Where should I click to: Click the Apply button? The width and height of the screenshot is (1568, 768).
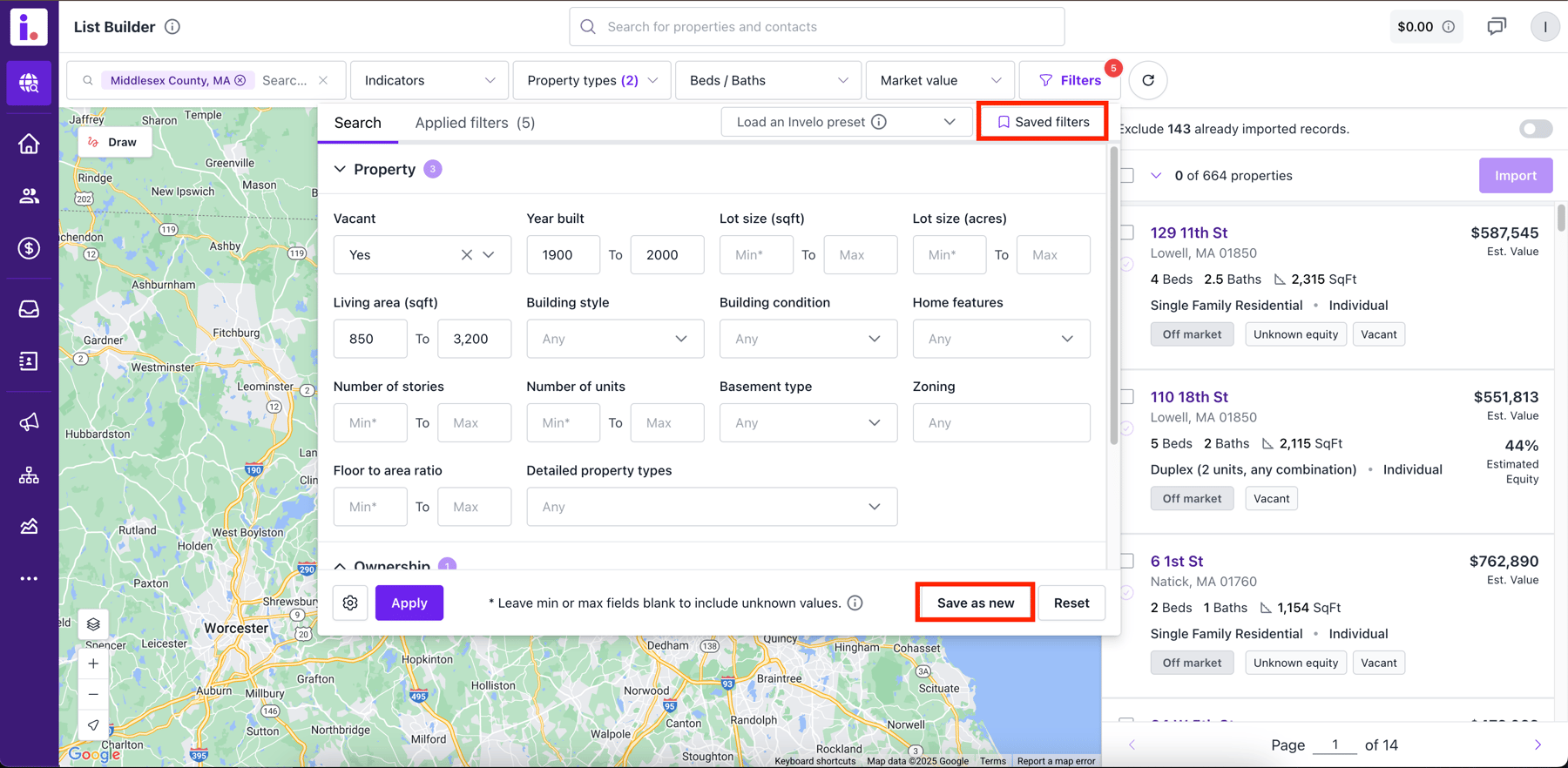tap(409, 603)
